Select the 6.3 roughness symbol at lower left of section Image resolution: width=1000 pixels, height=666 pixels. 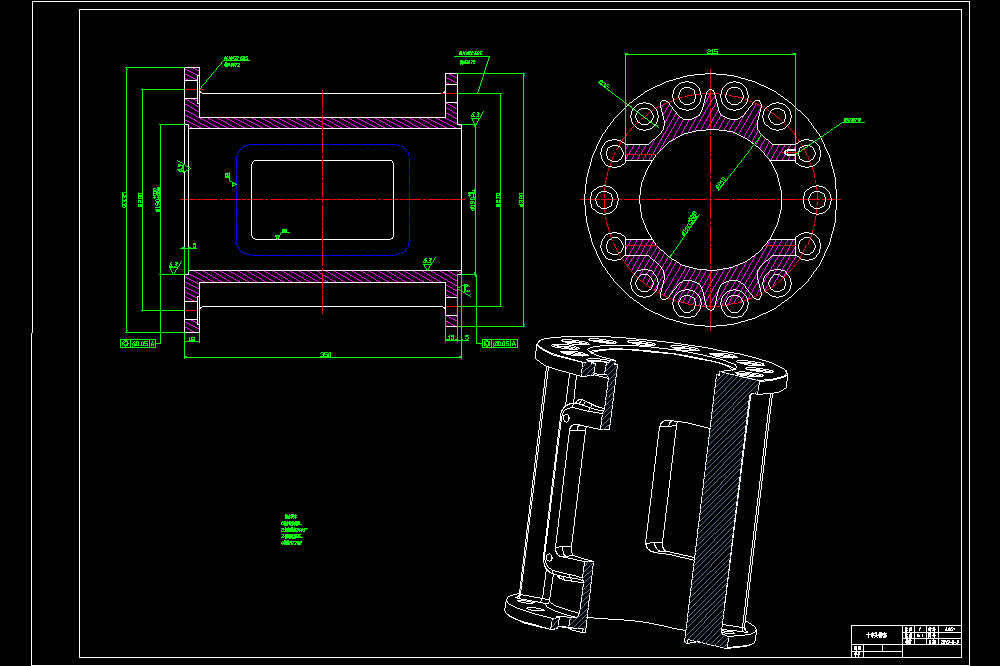click(x=174, y=267)
